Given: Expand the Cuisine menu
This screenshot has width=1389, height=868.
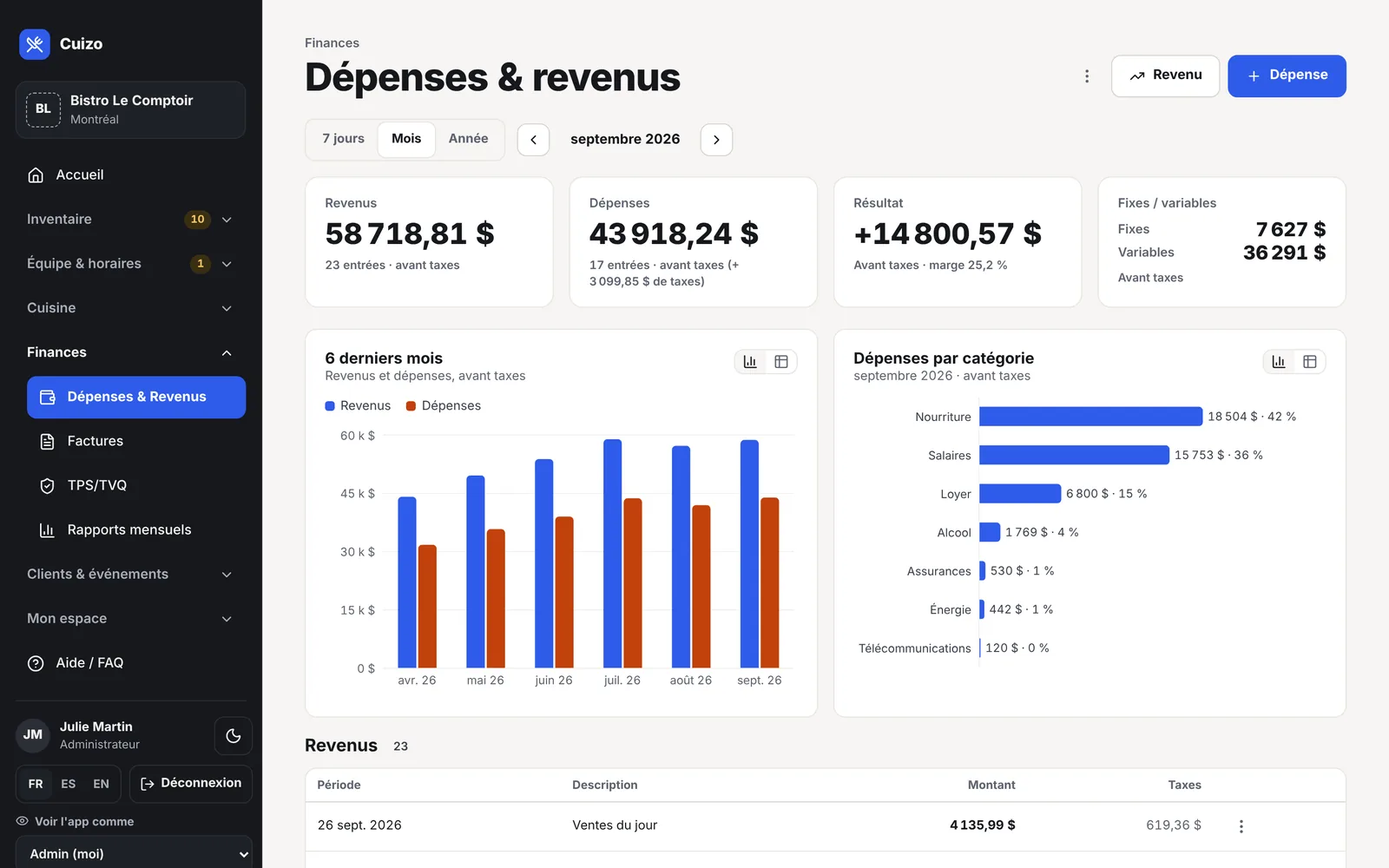Looking at the screenshot, I should click(x=130, y=307).
